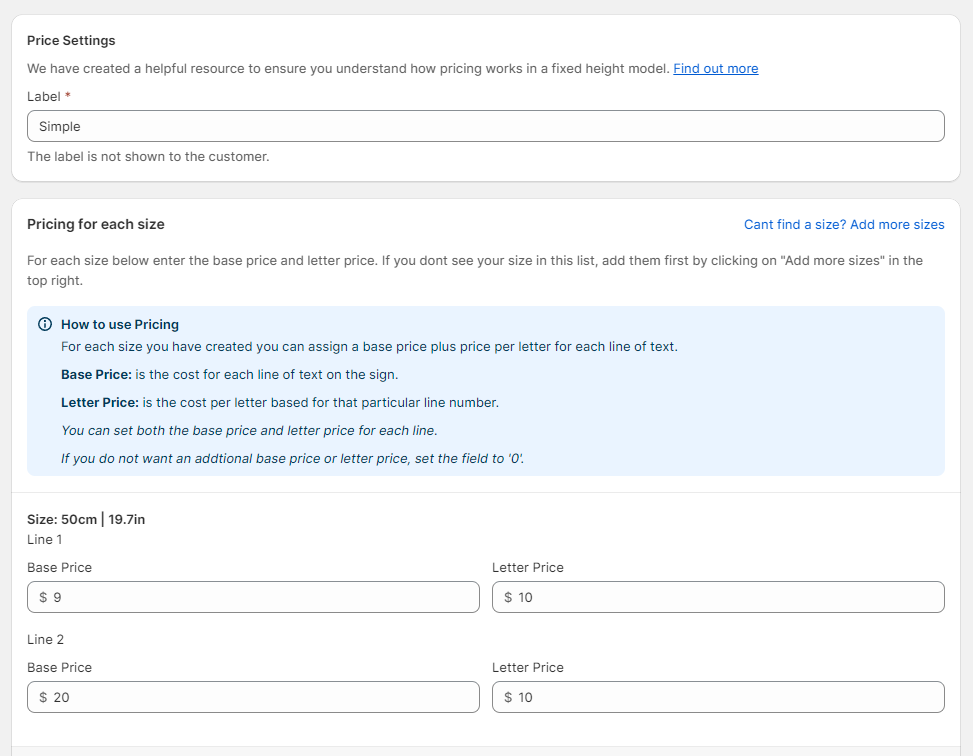Click the How to use Pricing title
The image size is (973, 756).
click(x=120, y=324)
